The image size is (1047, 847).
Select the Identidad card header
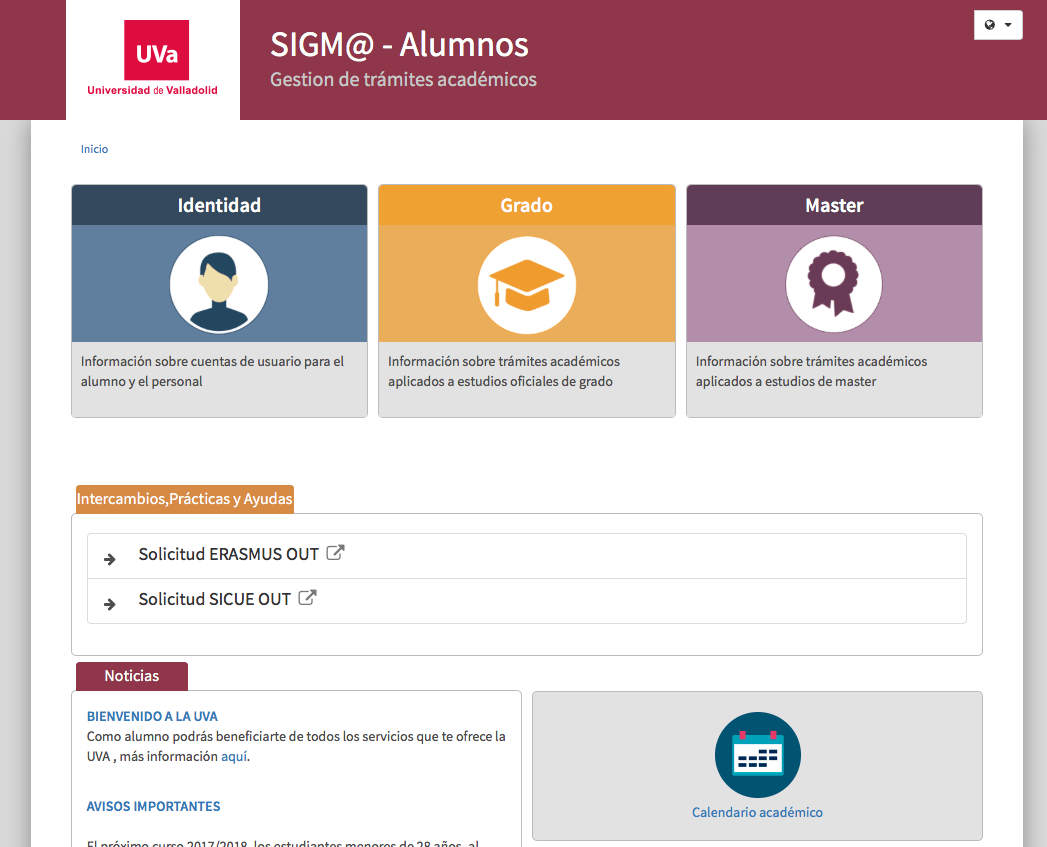pos(219,205)
